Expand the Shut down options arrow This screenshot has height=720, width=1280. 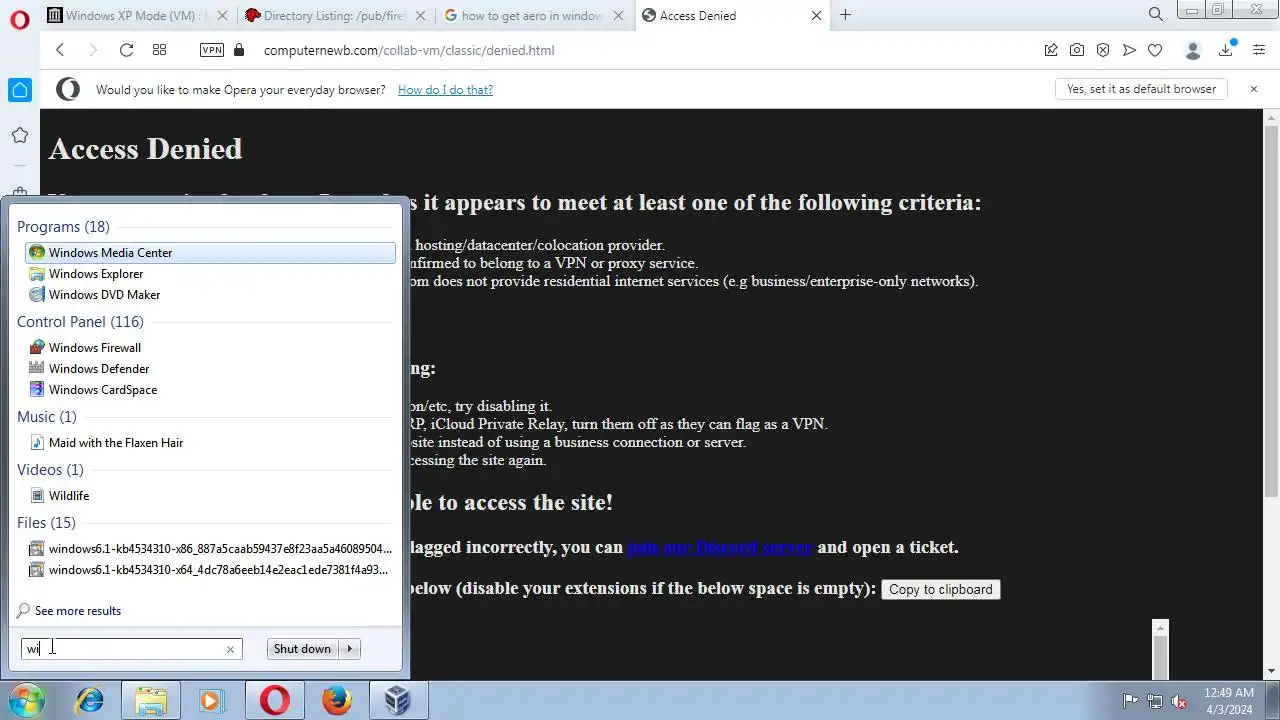coord(349,649)
